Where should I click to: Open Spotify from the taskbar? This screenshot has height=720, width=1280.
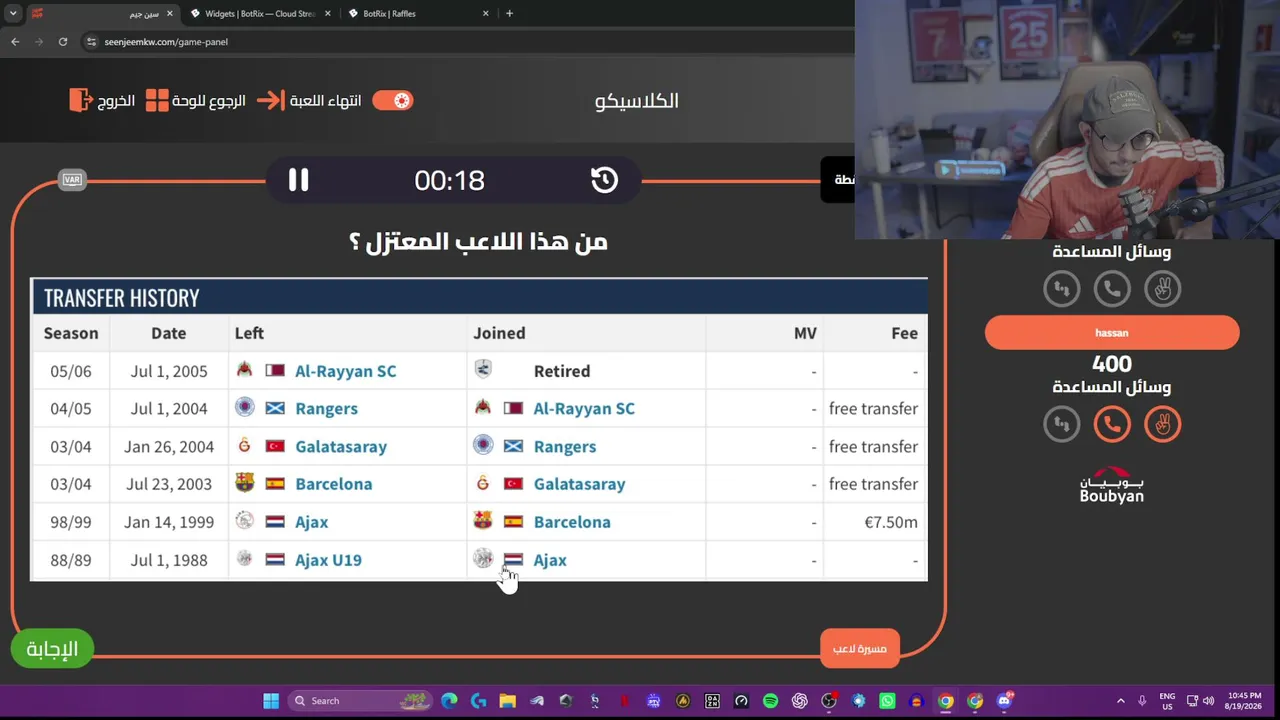coord(770,701)
